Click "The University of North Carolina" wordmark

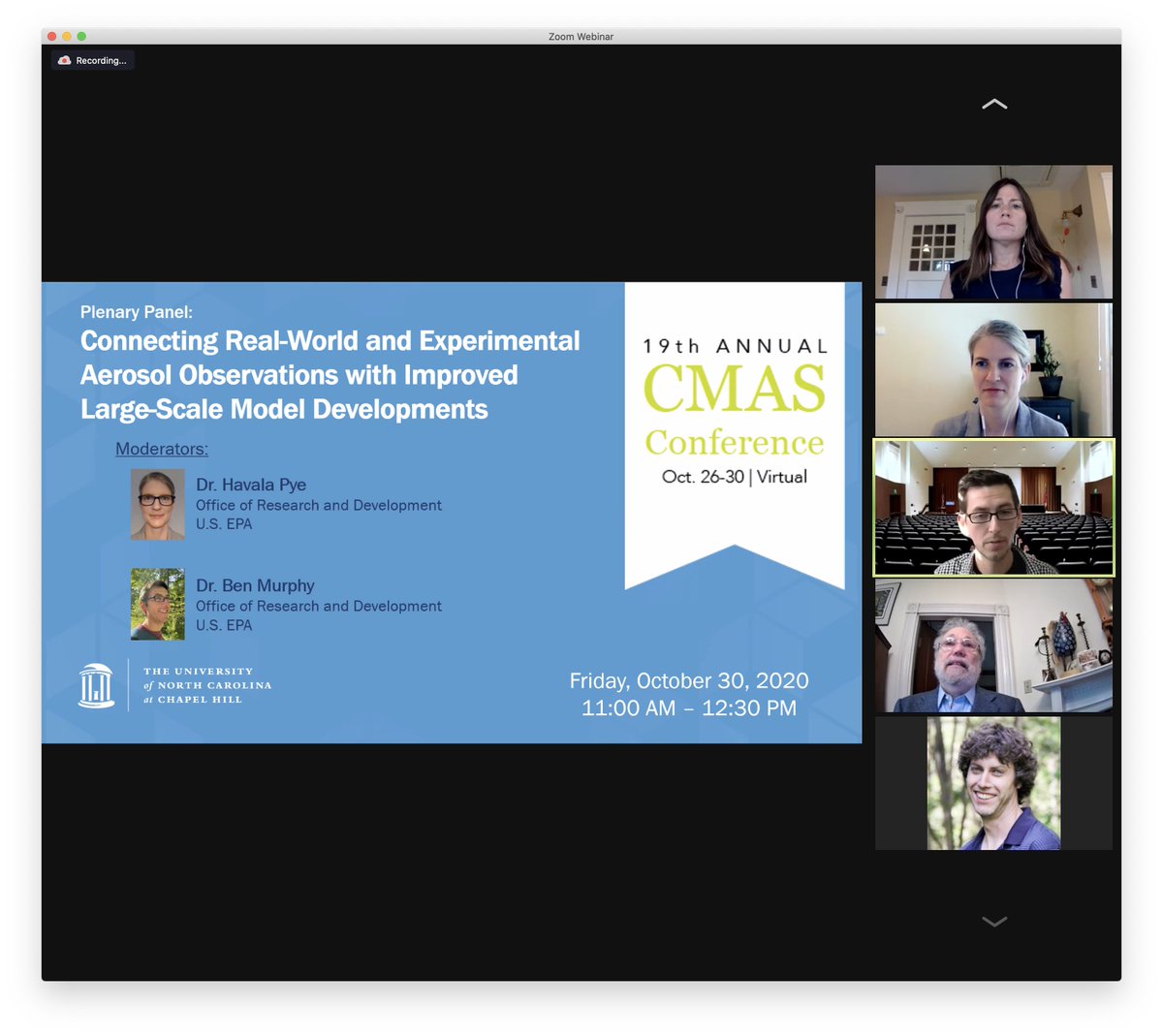pos(207,685)
